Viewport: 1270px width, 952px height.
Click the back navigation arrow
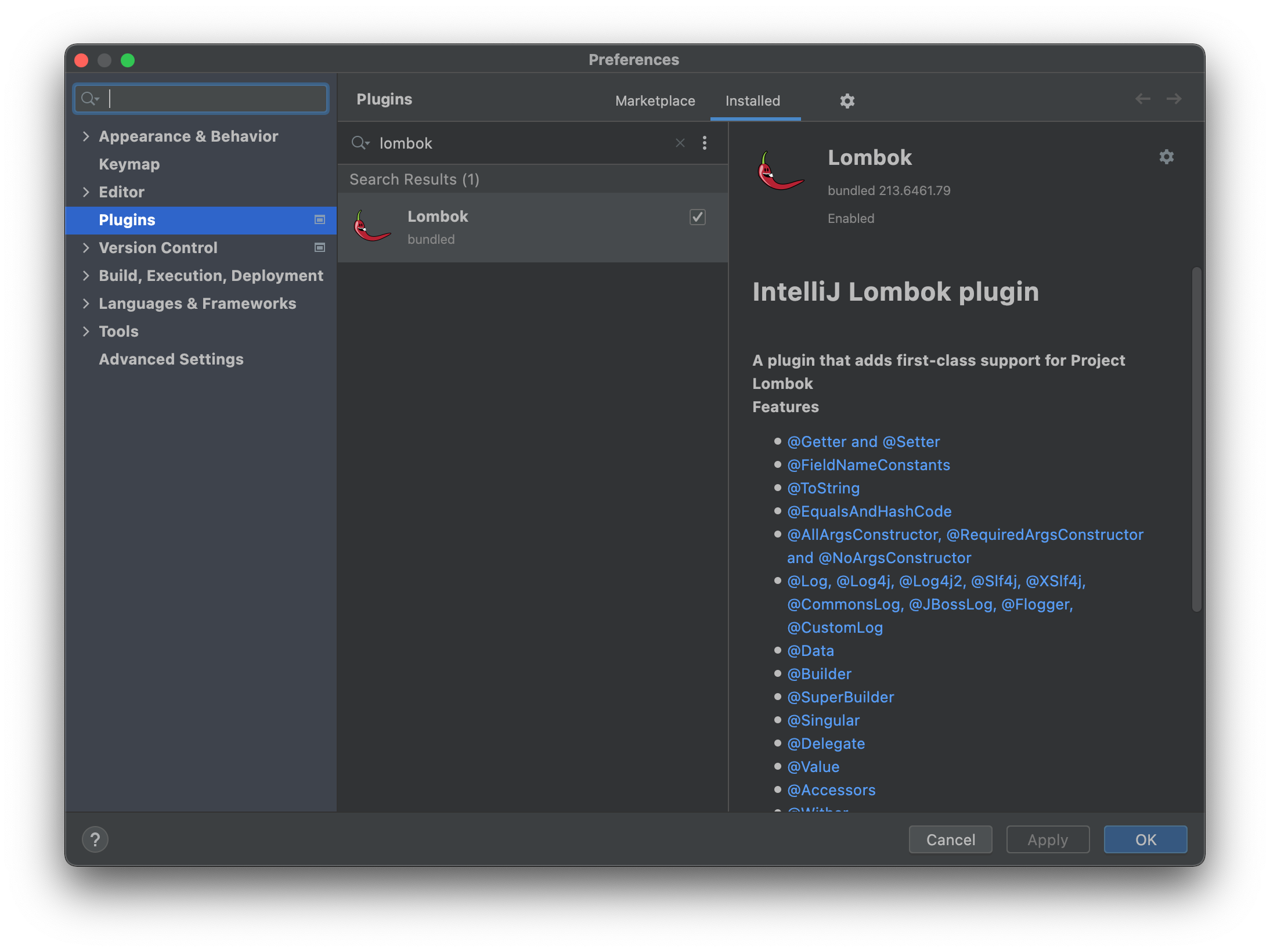click(1142, 99)
